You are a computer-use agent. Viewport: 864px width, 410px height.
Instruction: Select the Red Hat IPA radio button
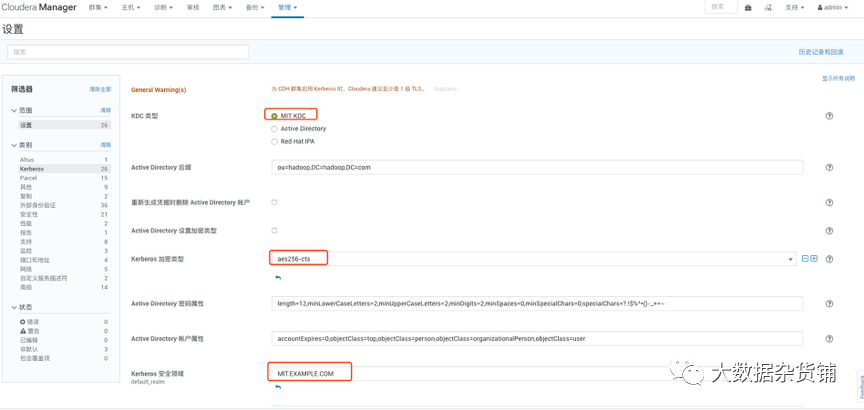click(274, 142)
